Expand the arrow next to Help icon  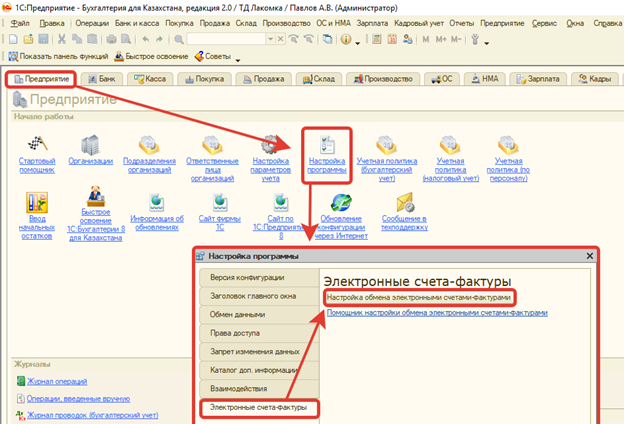tap(357, 42)
